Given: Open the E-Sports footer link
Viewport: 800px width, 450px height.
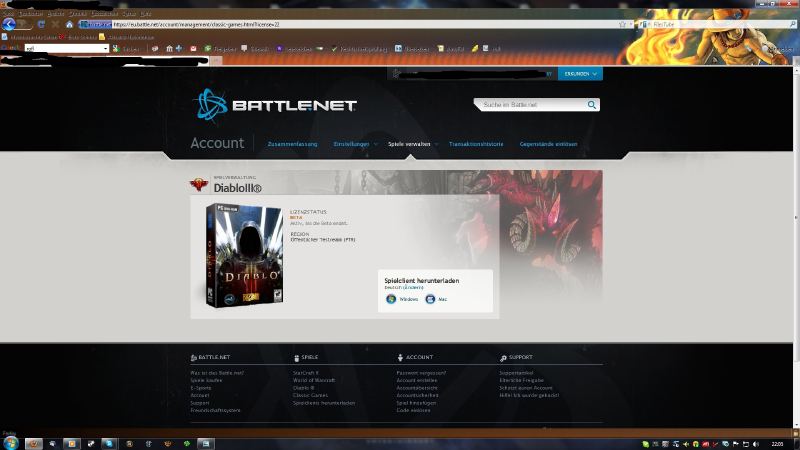Looking at the screenshot, I should point(201,388).
